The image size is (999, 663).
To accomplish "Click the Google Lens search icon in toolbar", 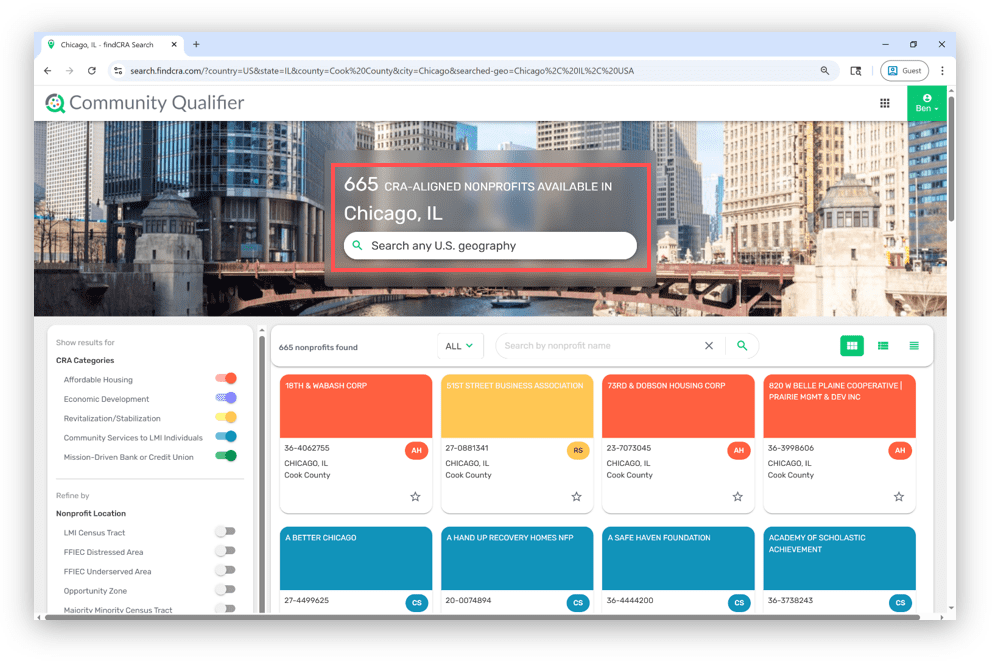I will 856,71.
